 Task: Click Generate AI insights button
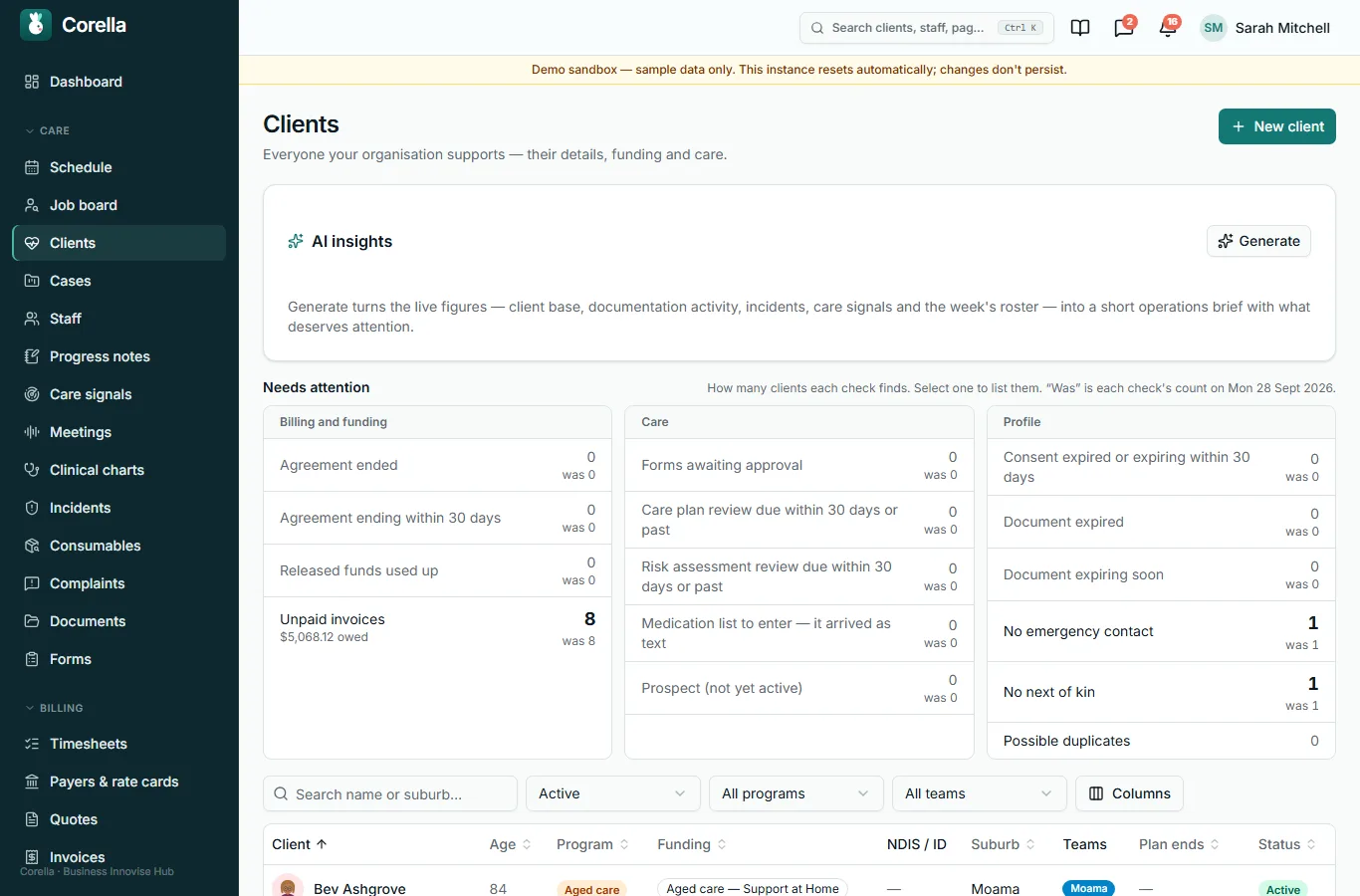coord(1258,241)
